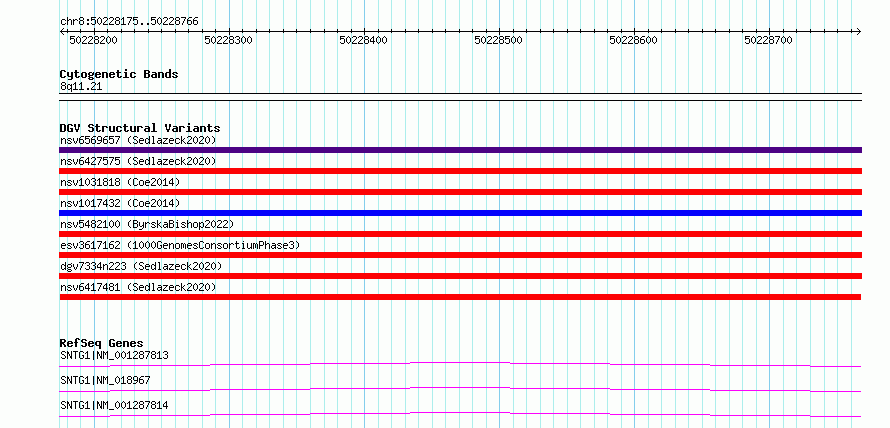890x428 pixels.
Task: Click the magenta line of SNTG1|NM_018967
Action: coord(460,389)
